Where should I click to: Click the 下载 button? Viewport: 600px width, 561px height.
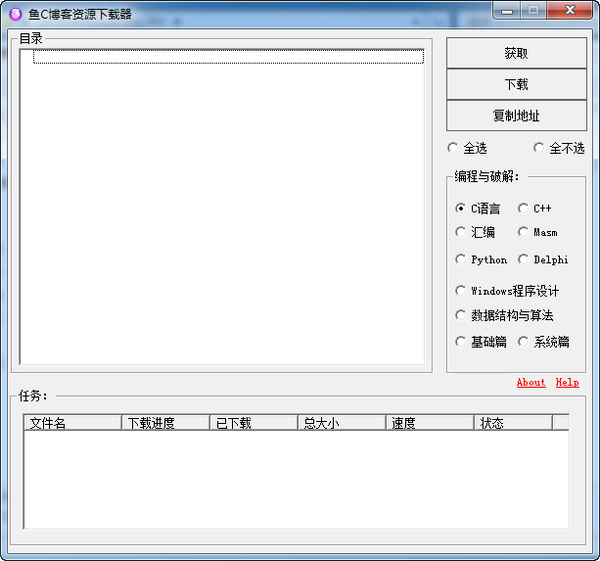coord(516,84)
